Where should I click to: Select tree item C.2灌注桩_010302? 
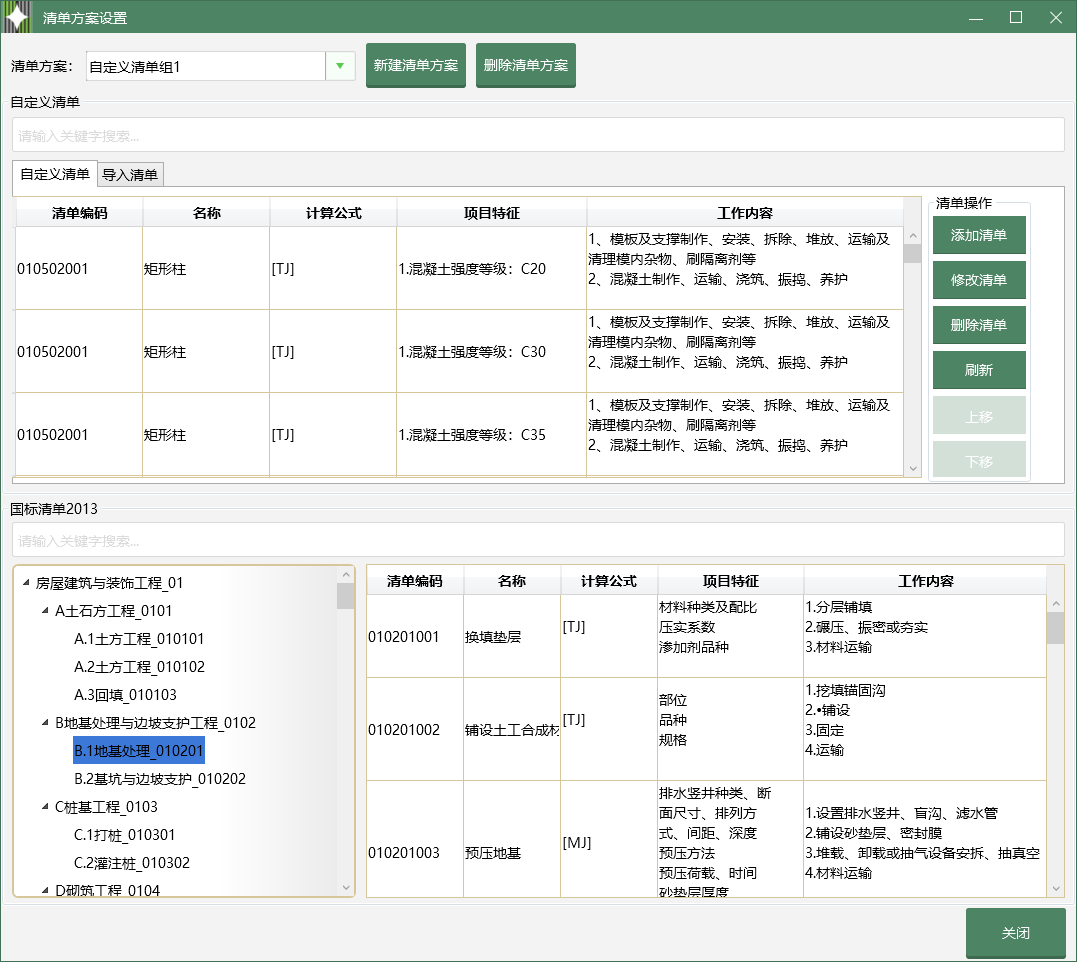[x=132, y=862]
